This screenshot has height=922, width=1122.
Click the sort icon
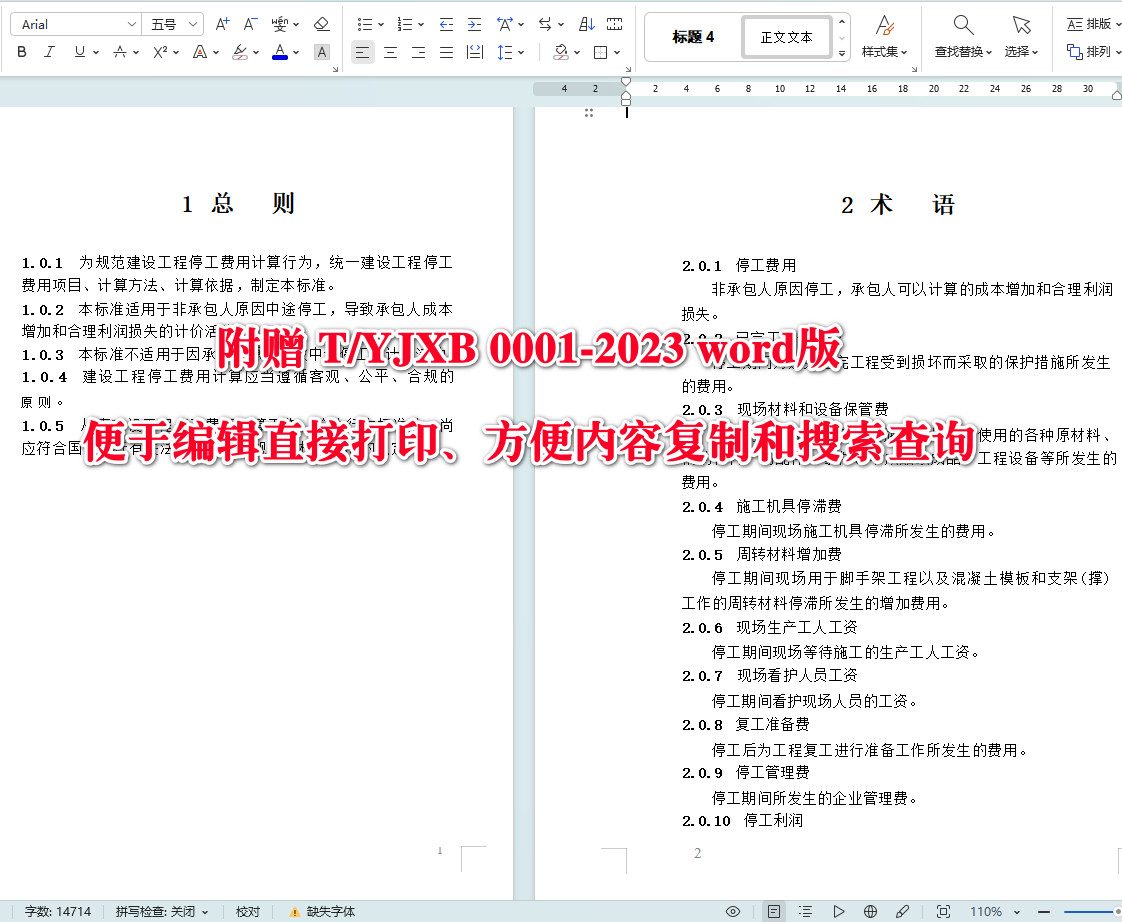586,24
